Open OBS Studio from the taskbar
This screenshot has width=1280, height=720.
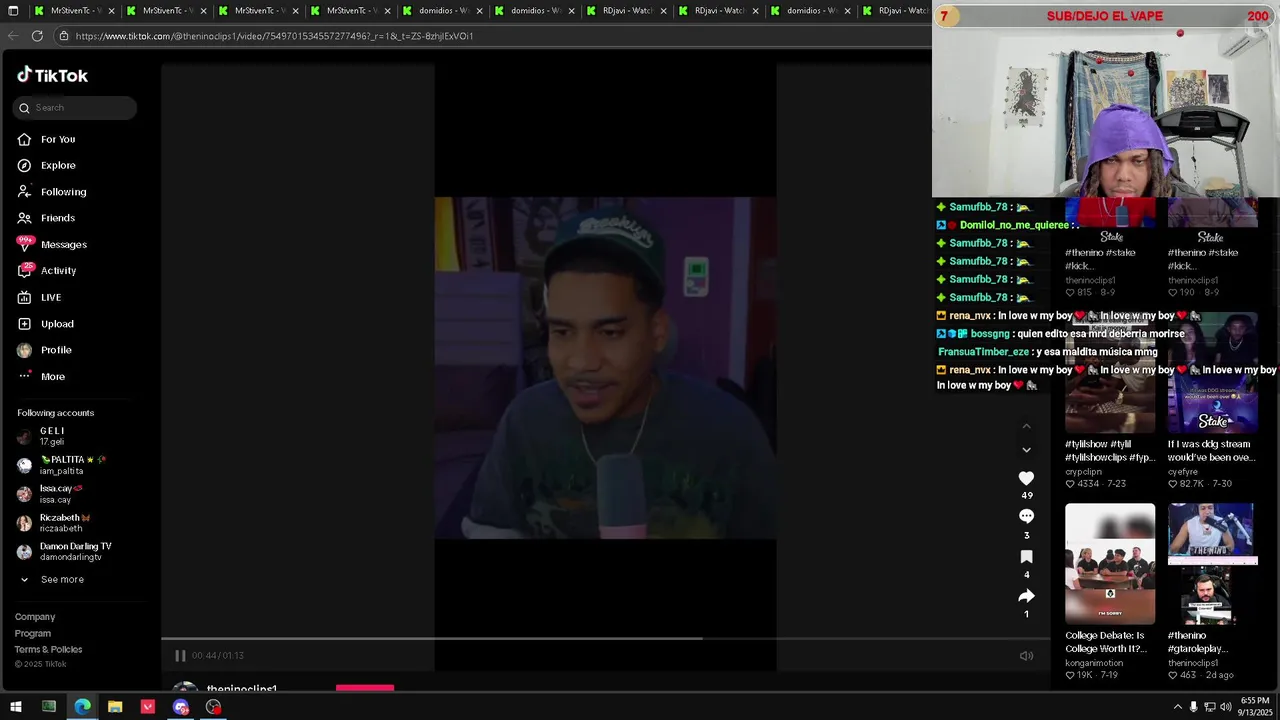point(213,707)
